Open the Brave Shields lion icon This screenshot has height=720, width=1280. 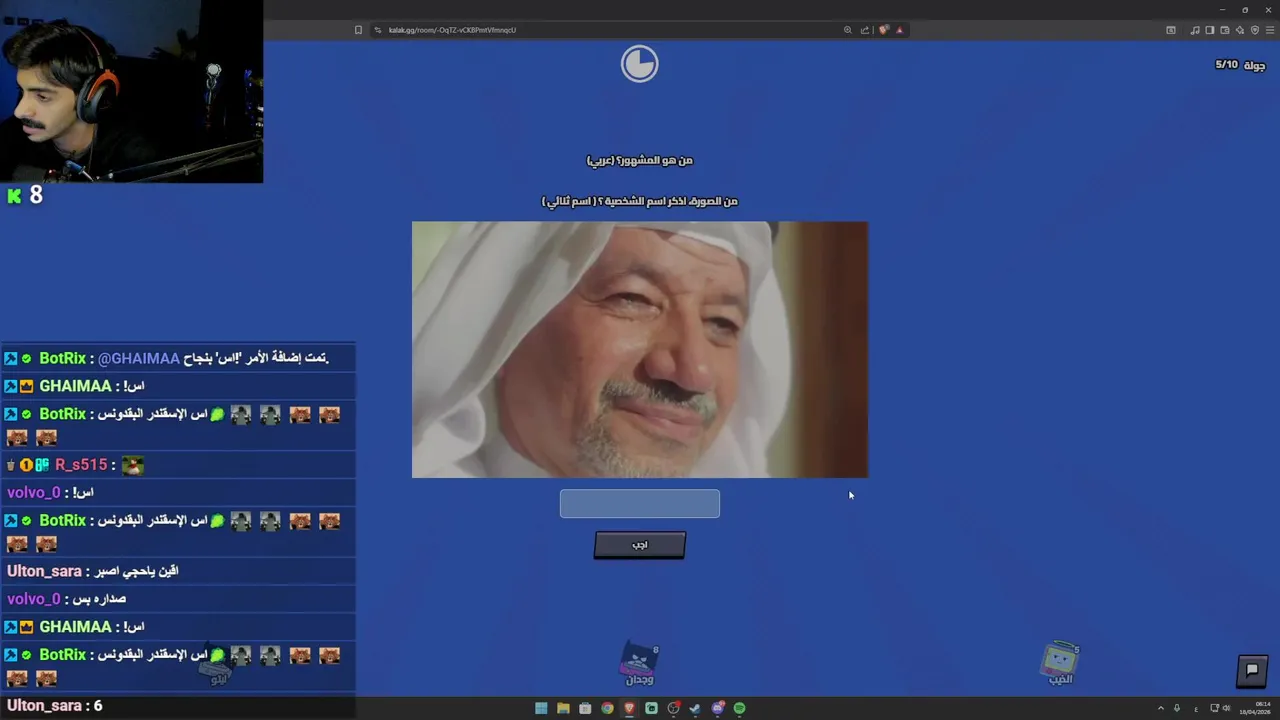(x=883, y=30)
